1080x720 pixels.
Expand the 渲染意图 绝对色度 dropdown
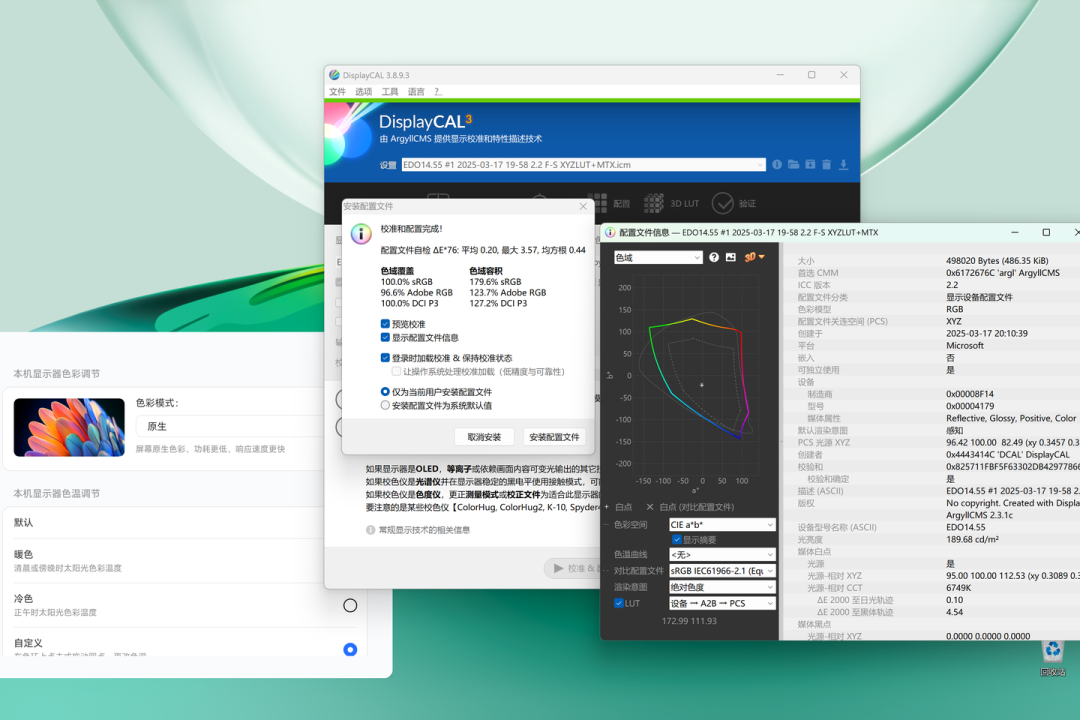(x=722, y=587)
